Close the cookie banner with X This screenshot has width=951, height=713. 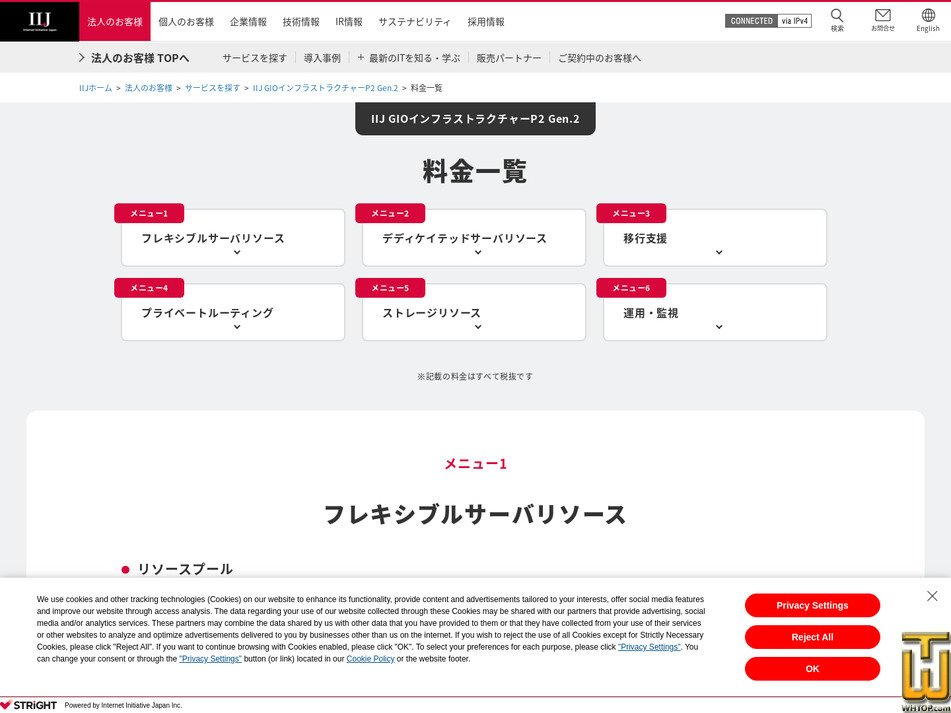[932, 596]
